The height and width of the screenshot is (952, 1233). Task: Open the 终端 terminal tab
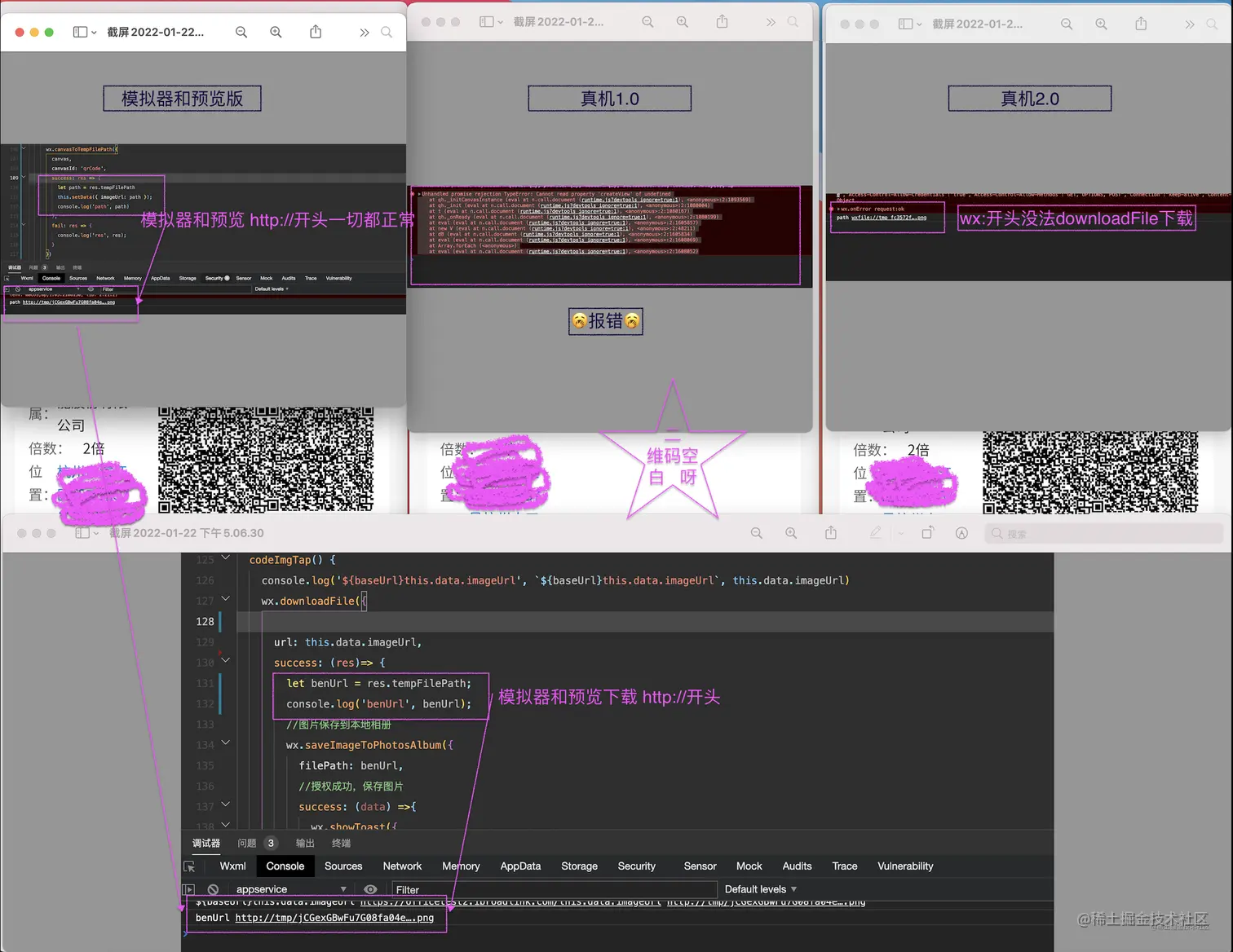(341, 843)
